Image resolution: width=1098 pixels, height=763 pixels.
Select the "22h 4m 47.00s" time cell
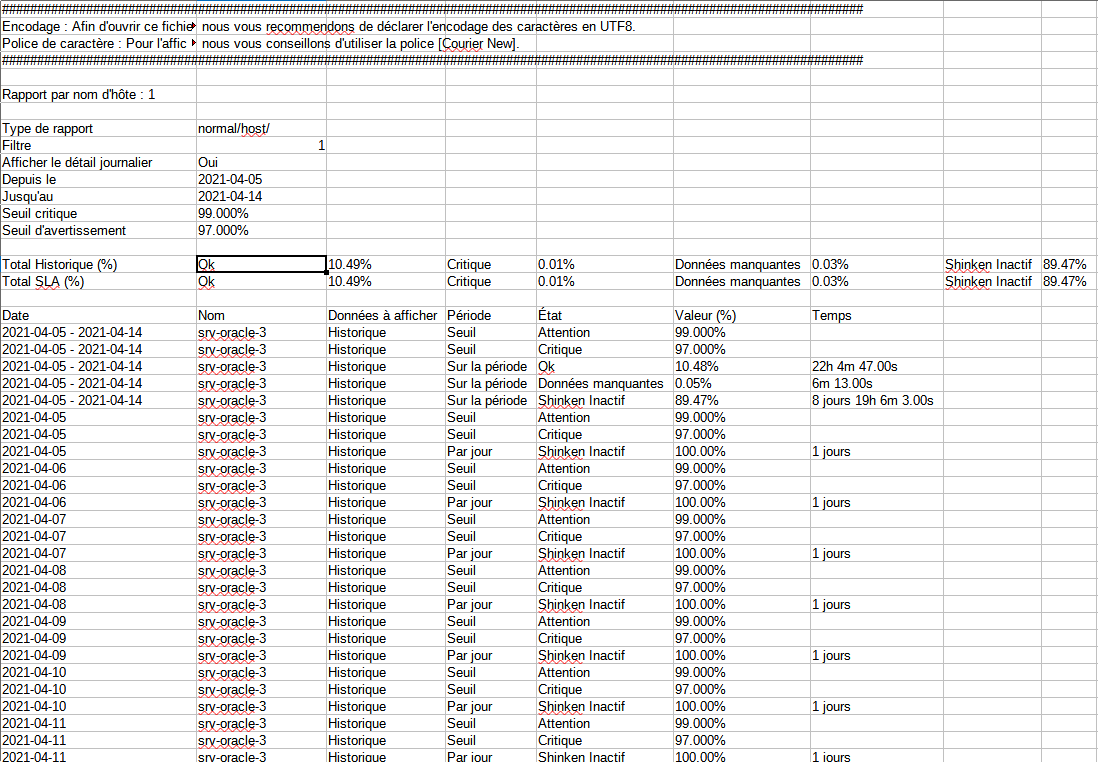click(x=854, y=367)
